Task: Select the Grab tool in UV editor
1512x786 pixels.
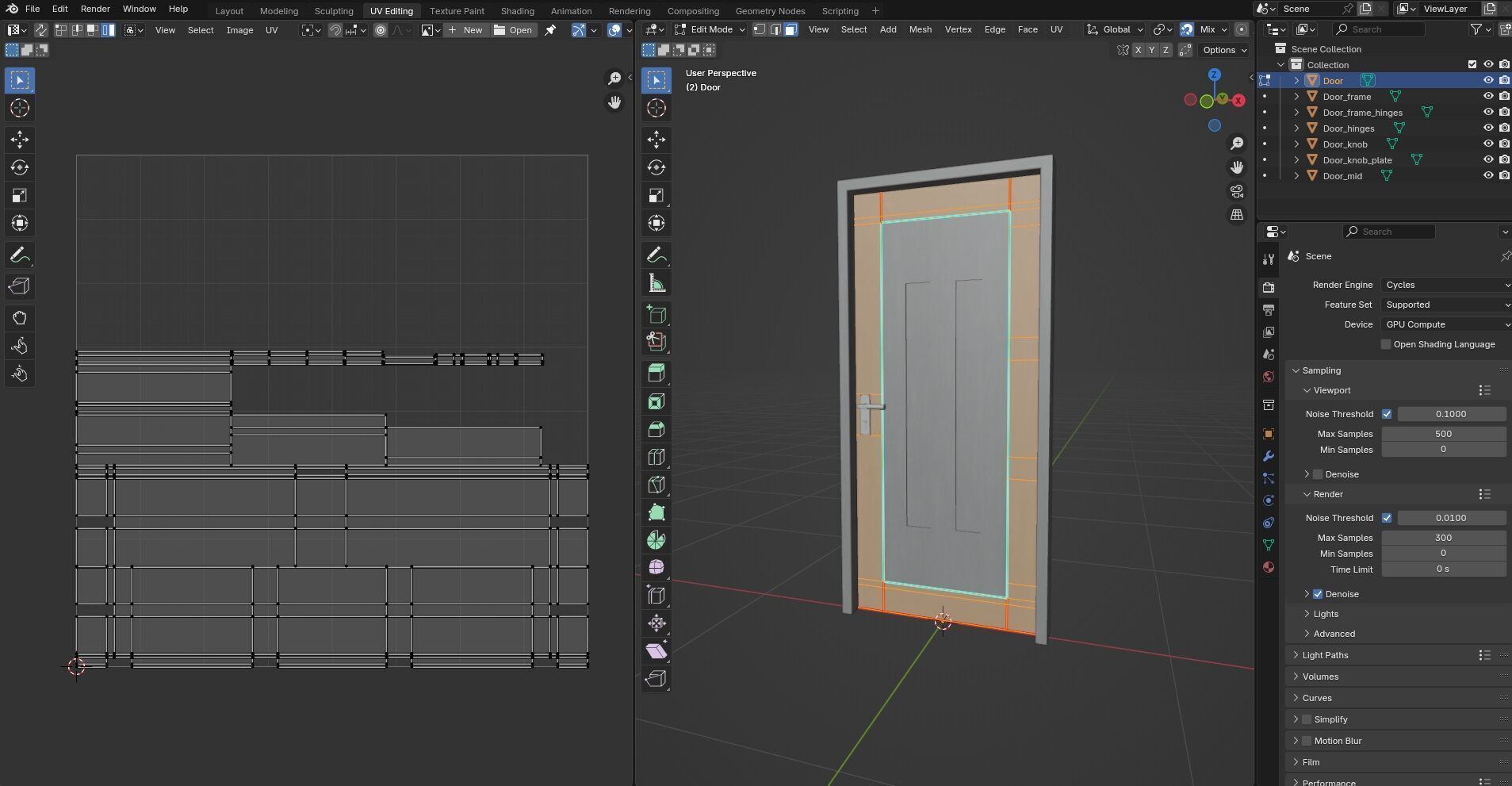Action: click(20, 318)
